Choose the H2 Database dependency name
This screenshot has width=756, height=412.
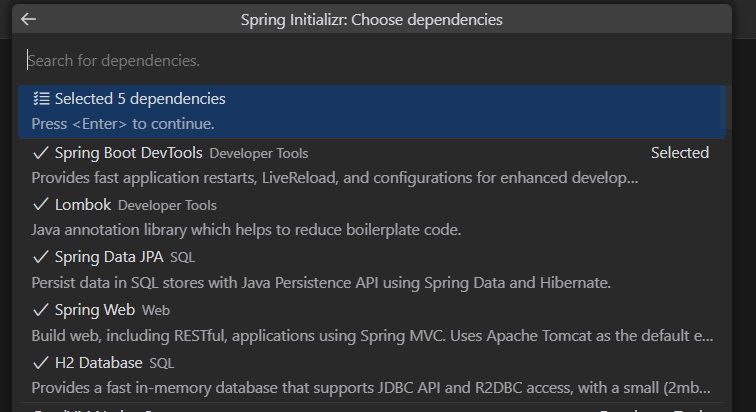coord(100,361)
